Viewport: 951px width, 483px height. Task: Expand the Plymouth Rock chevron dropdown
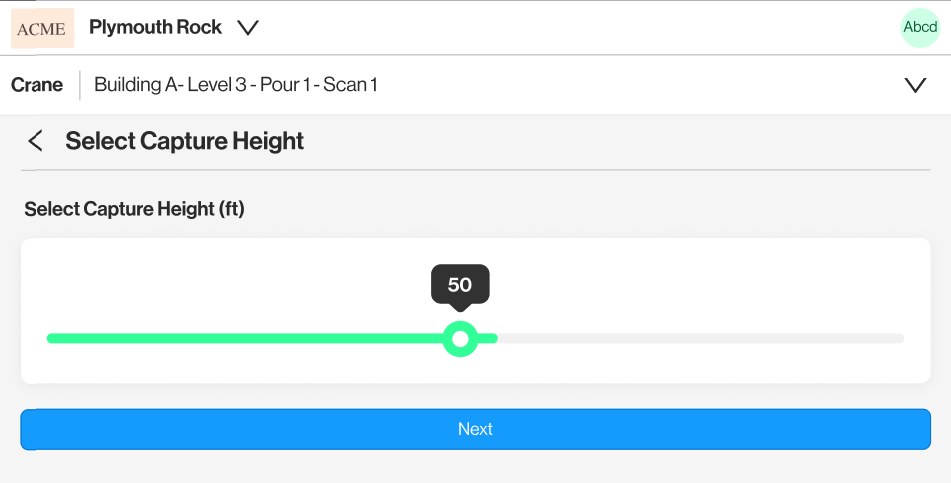pyautogui.click(x=248, y=28)
